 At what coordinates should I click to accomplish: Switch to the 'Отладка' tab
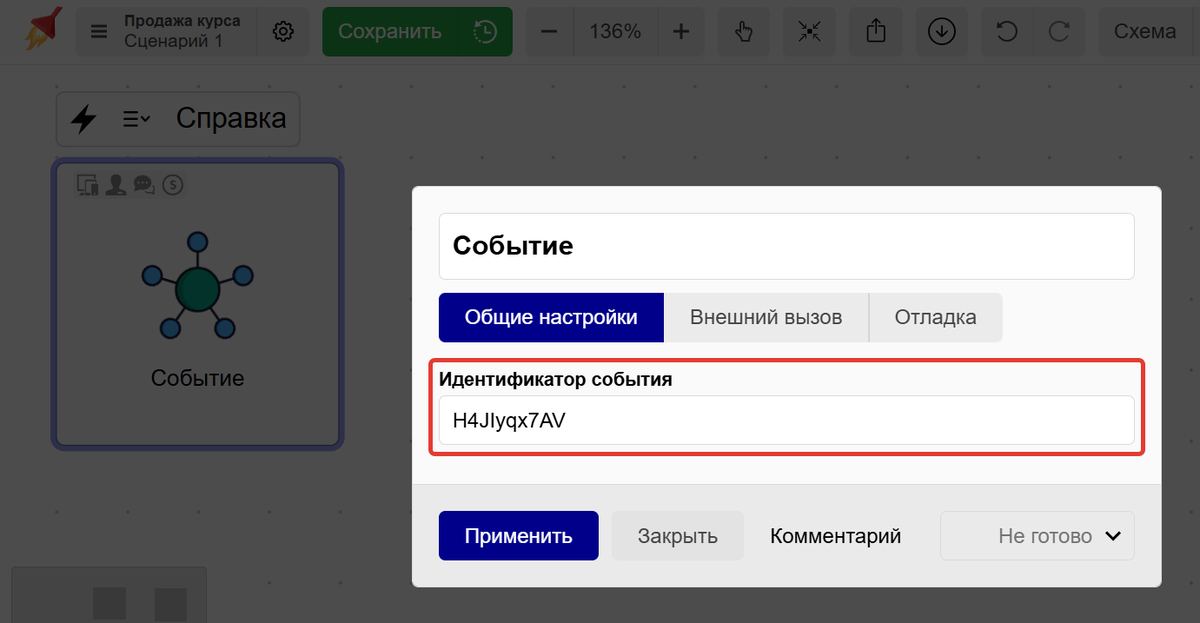[935, 318]
